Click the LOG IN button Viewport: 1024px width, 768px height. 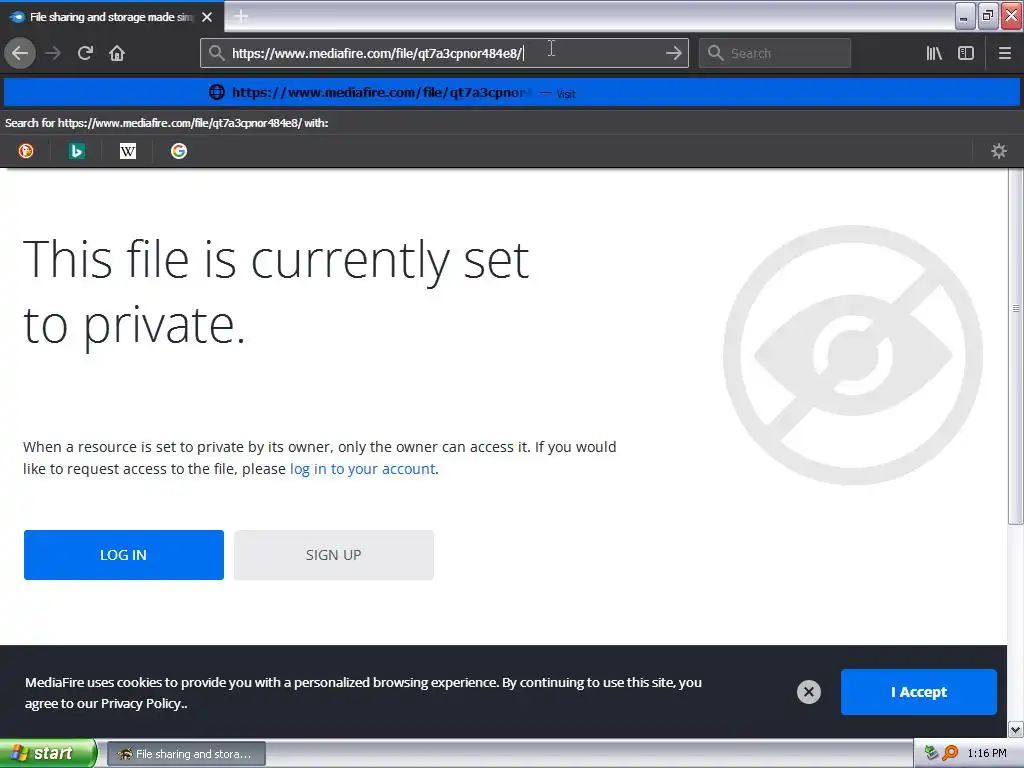pos(123,554)
